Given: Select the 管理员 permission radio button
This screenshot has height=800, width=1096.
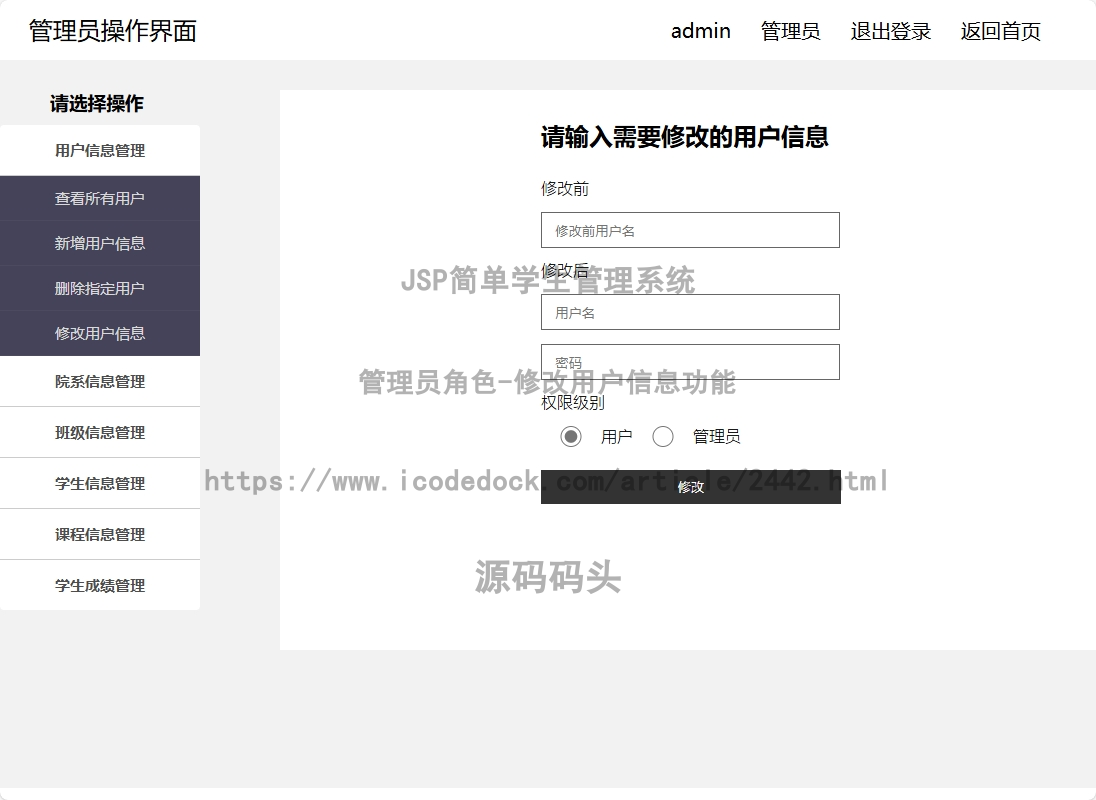Looking at the screenshot, I should pos(663,437).
